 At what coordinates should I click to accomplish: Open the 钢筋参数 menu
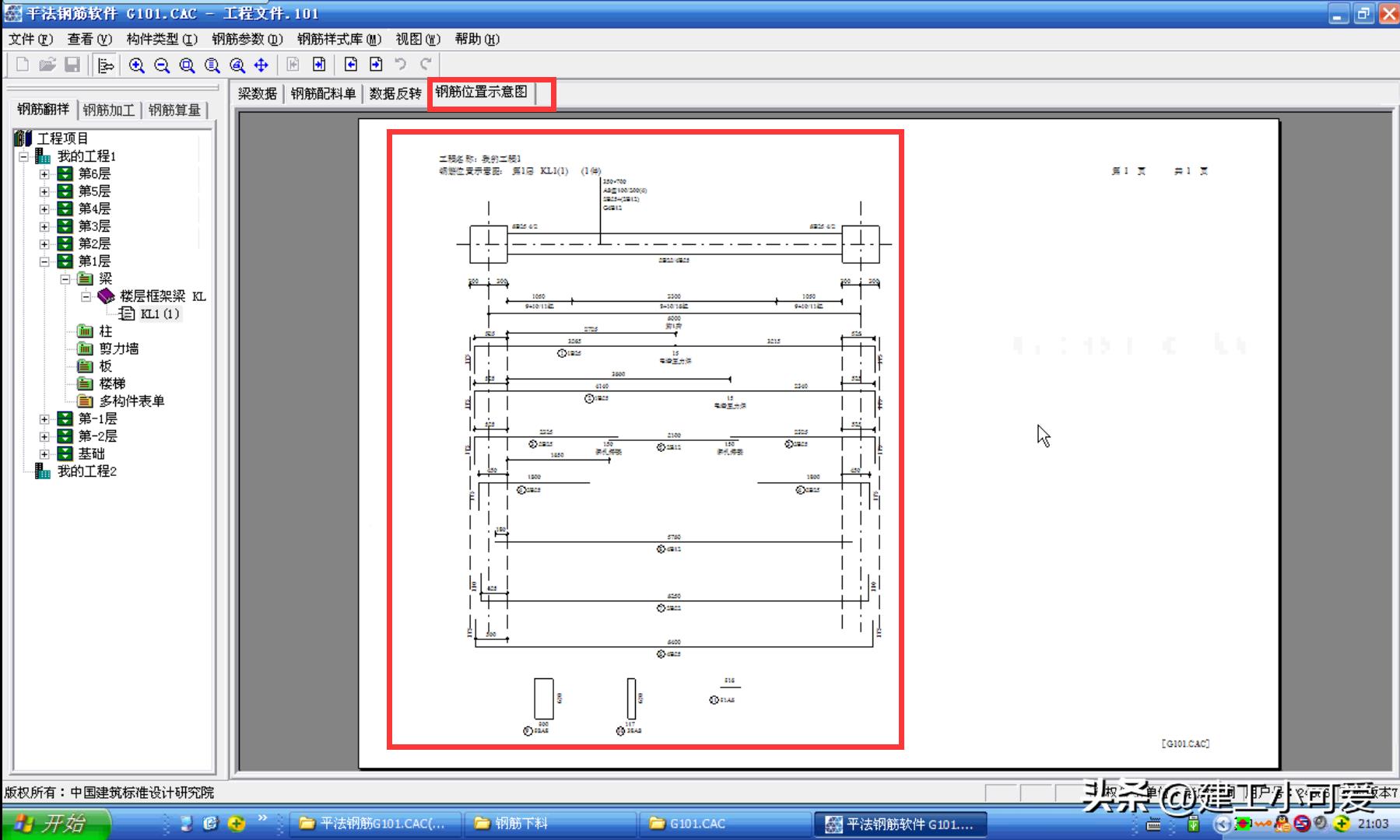click(x=247, y=39)
